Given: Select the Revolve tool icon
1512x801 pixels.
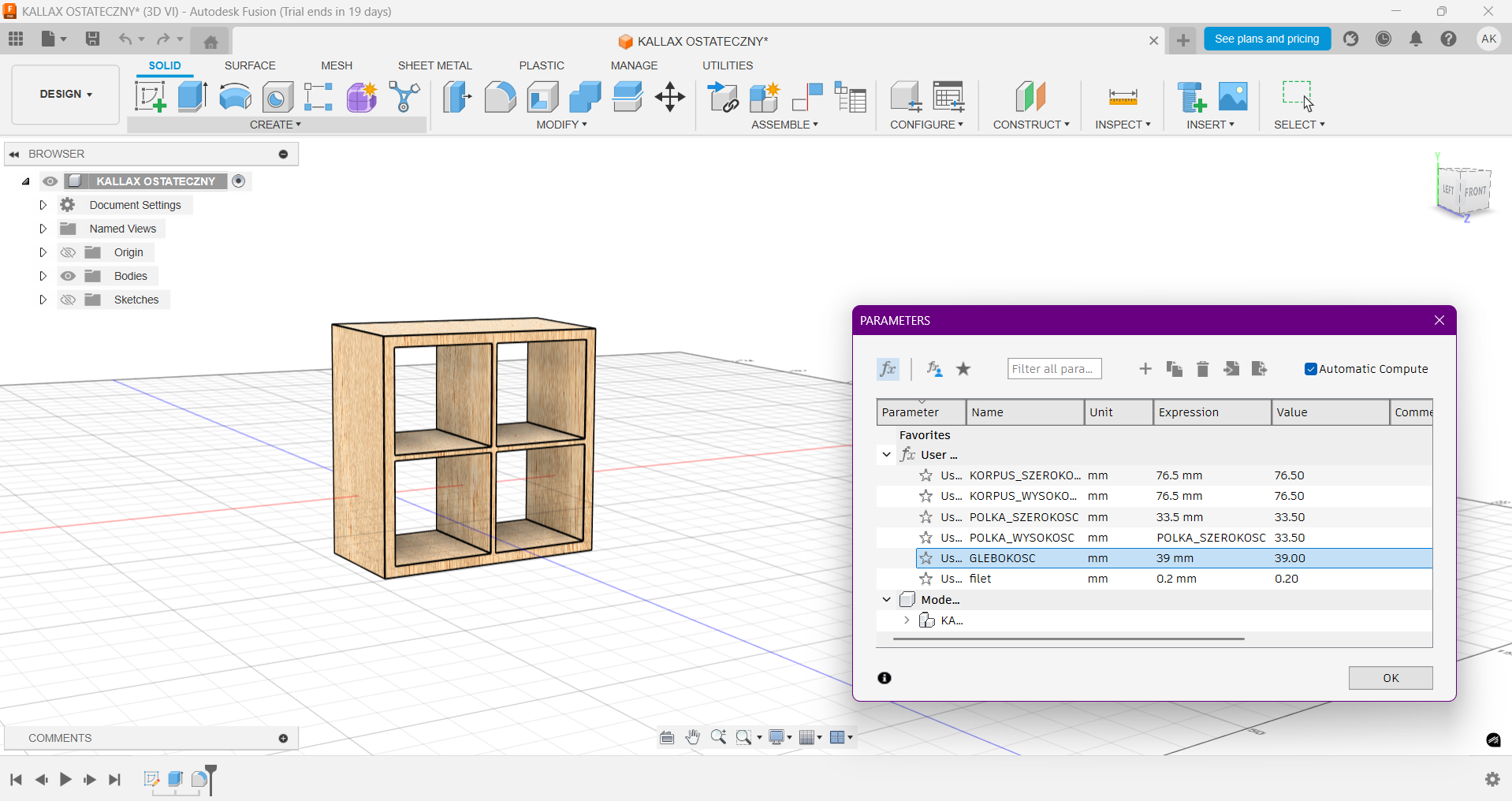Looking at the screenshot, I should pos(235,97).
